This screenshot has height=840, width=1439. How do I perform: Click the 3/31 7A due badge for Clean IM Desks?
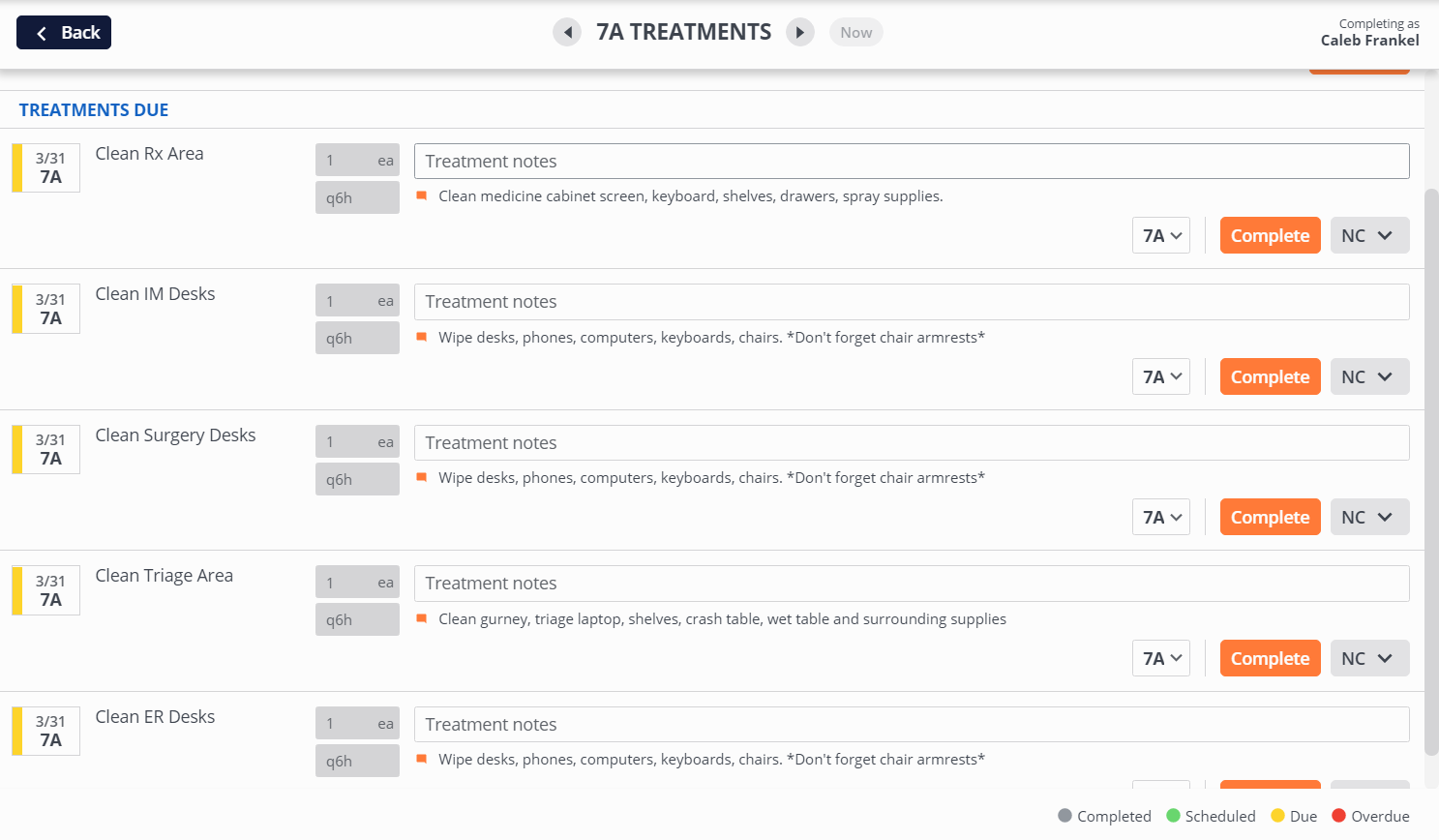pos(46,309)
